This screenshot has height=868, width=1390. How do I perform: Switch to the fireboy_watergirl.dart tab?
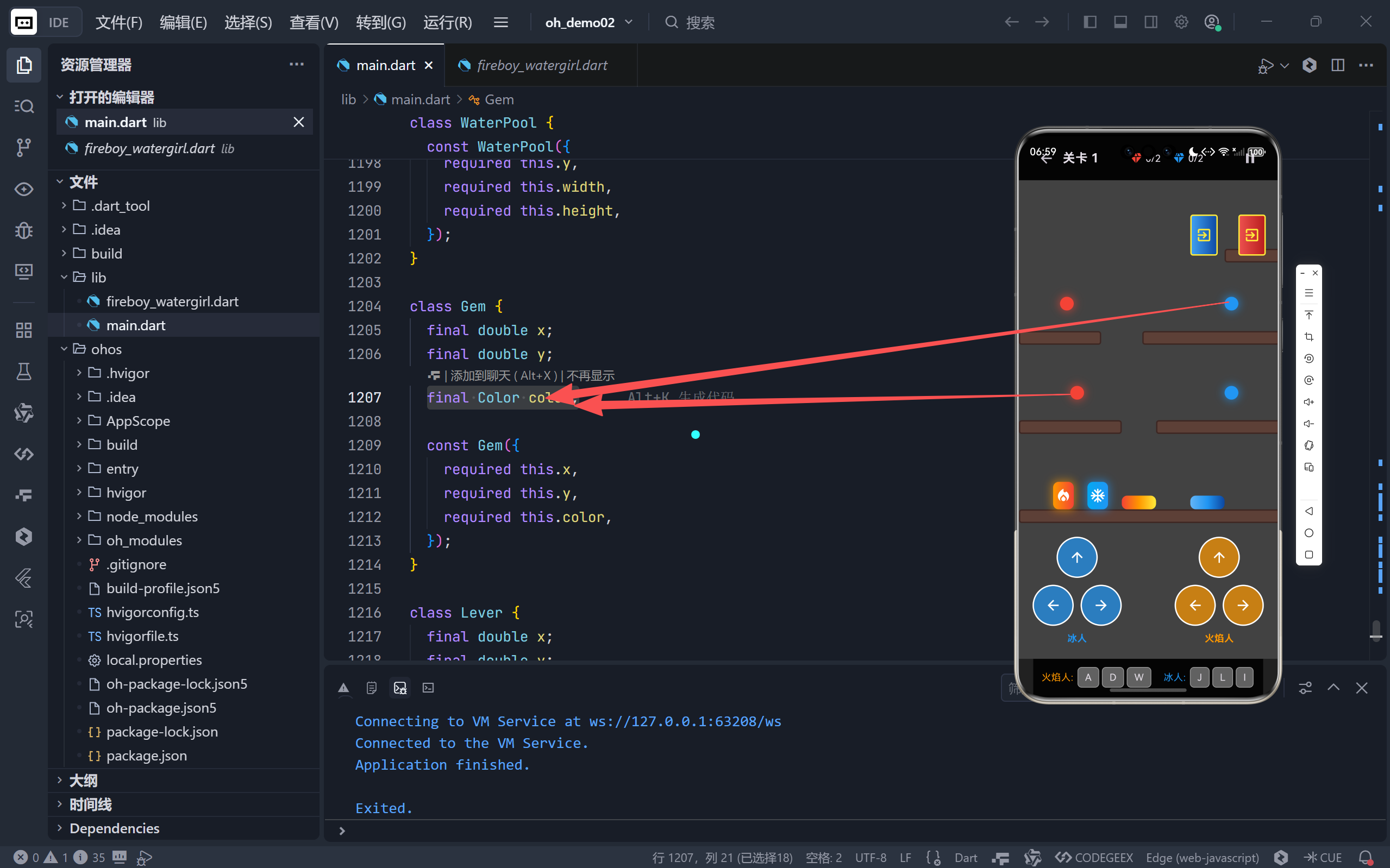point(541,65)
